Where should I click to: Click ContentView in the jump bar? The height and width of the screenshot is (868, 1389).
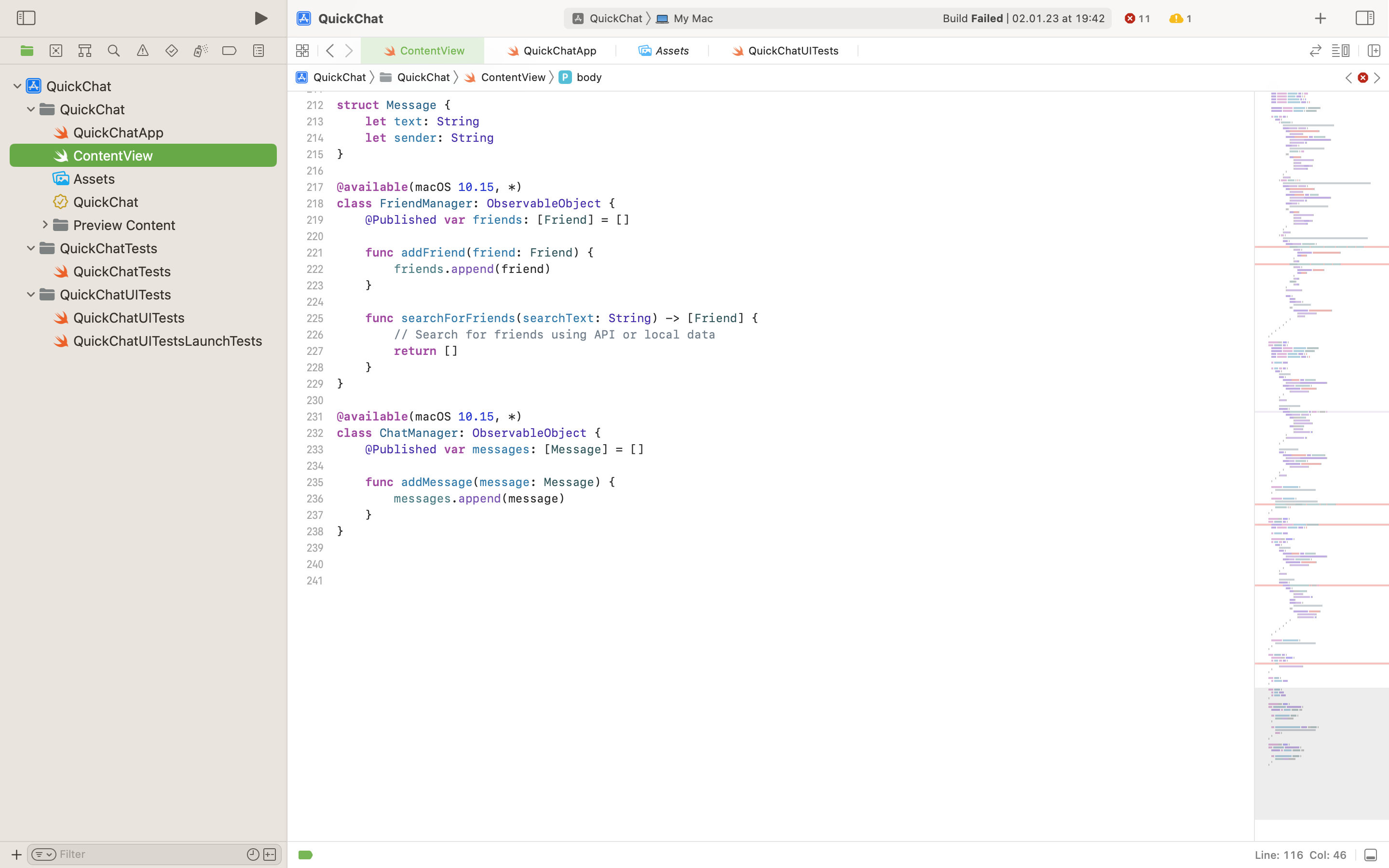coord(505,77)
